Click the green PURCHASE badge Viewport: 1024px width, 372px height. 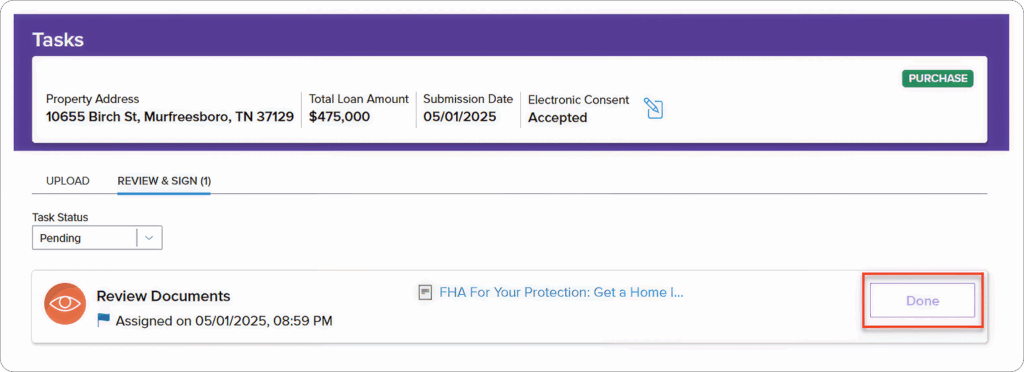[938, 78]
